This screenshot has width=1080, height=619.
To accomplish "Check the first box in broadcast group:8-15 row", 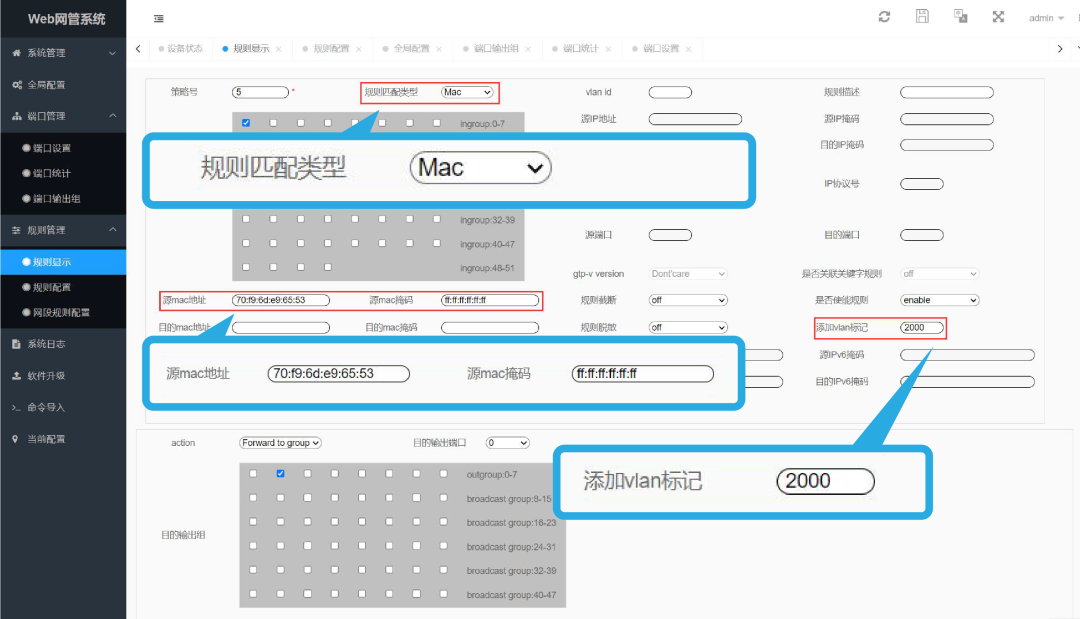I will tap(253, 498).
